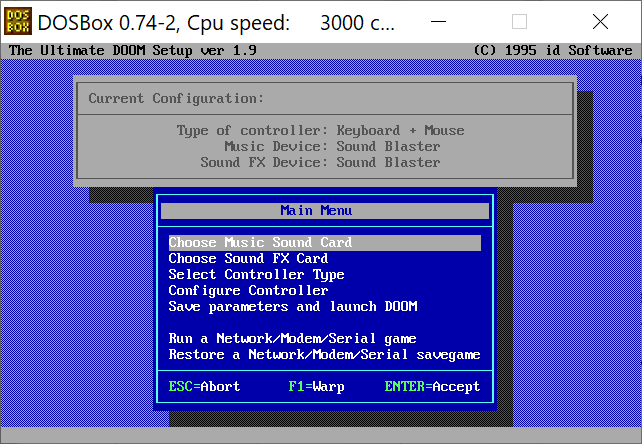
Task: Click the ENTER=Accept hint
Action: pyautogui.click(x=432, y=386)
